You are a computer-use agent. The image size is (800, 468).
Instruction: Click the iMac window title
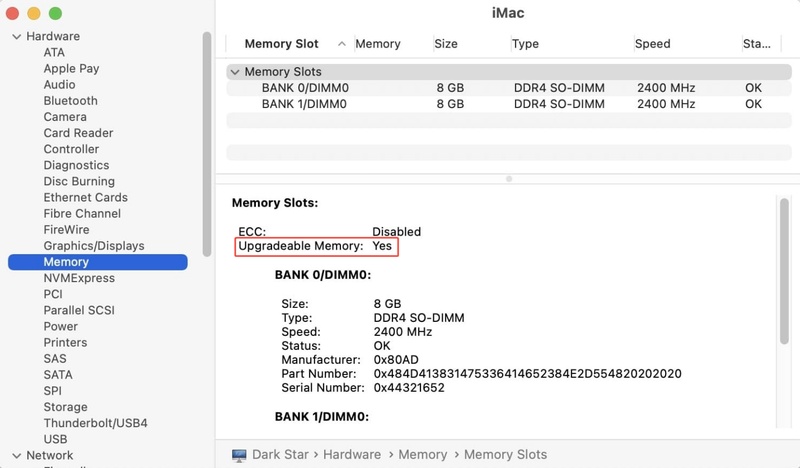[x=508, y=13]
